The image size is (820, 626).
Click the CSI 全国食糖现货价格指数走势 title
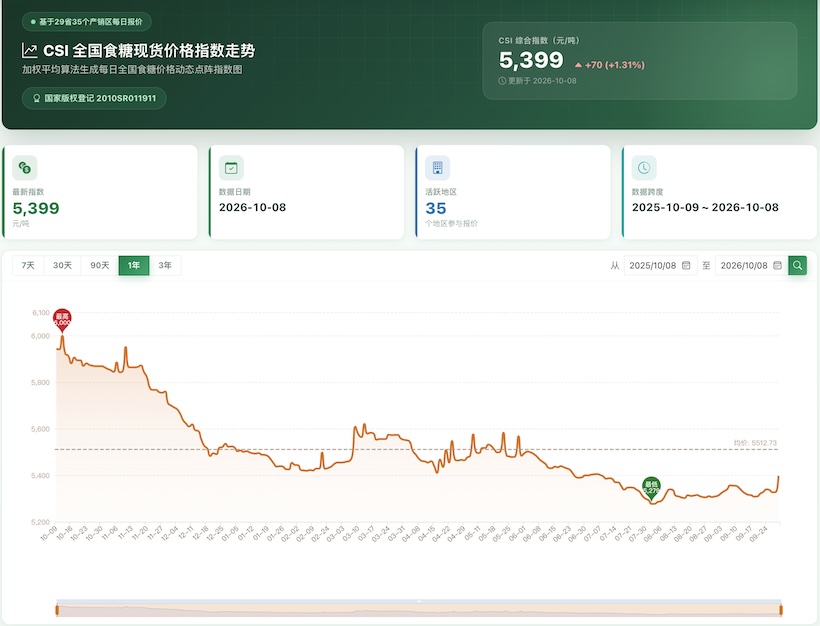(149, 51)
